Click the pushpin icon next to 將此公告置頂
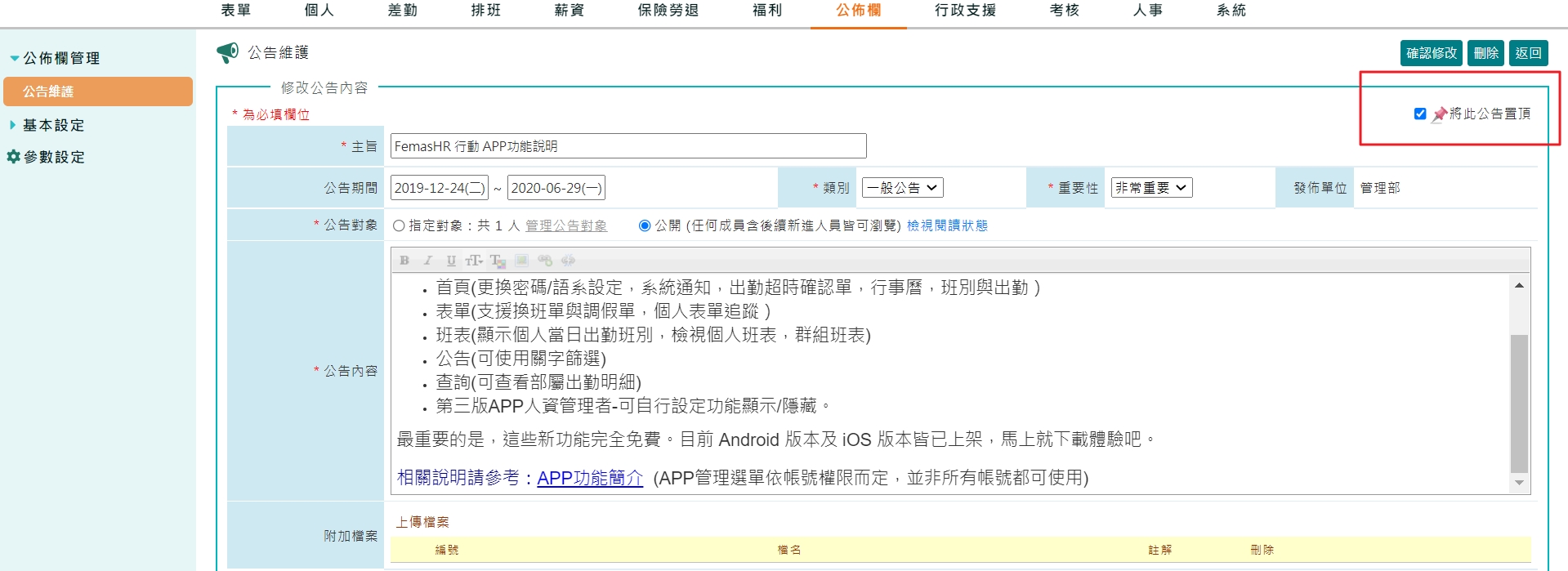Image resolution: width=1568 pixels, height=571 pixels. tap(1440, 114)
